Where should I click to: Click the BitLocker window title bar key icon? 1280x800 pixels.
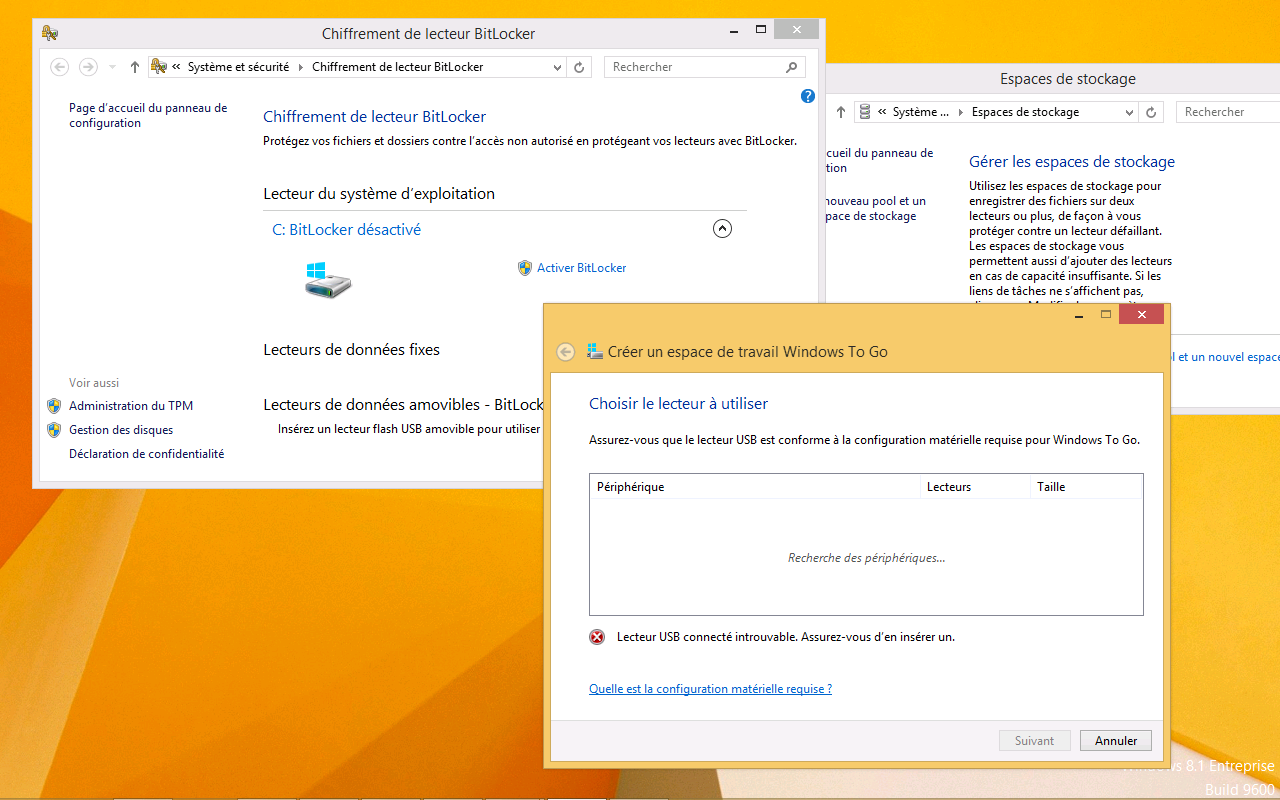pyautogui.click(x=49, y=33)
